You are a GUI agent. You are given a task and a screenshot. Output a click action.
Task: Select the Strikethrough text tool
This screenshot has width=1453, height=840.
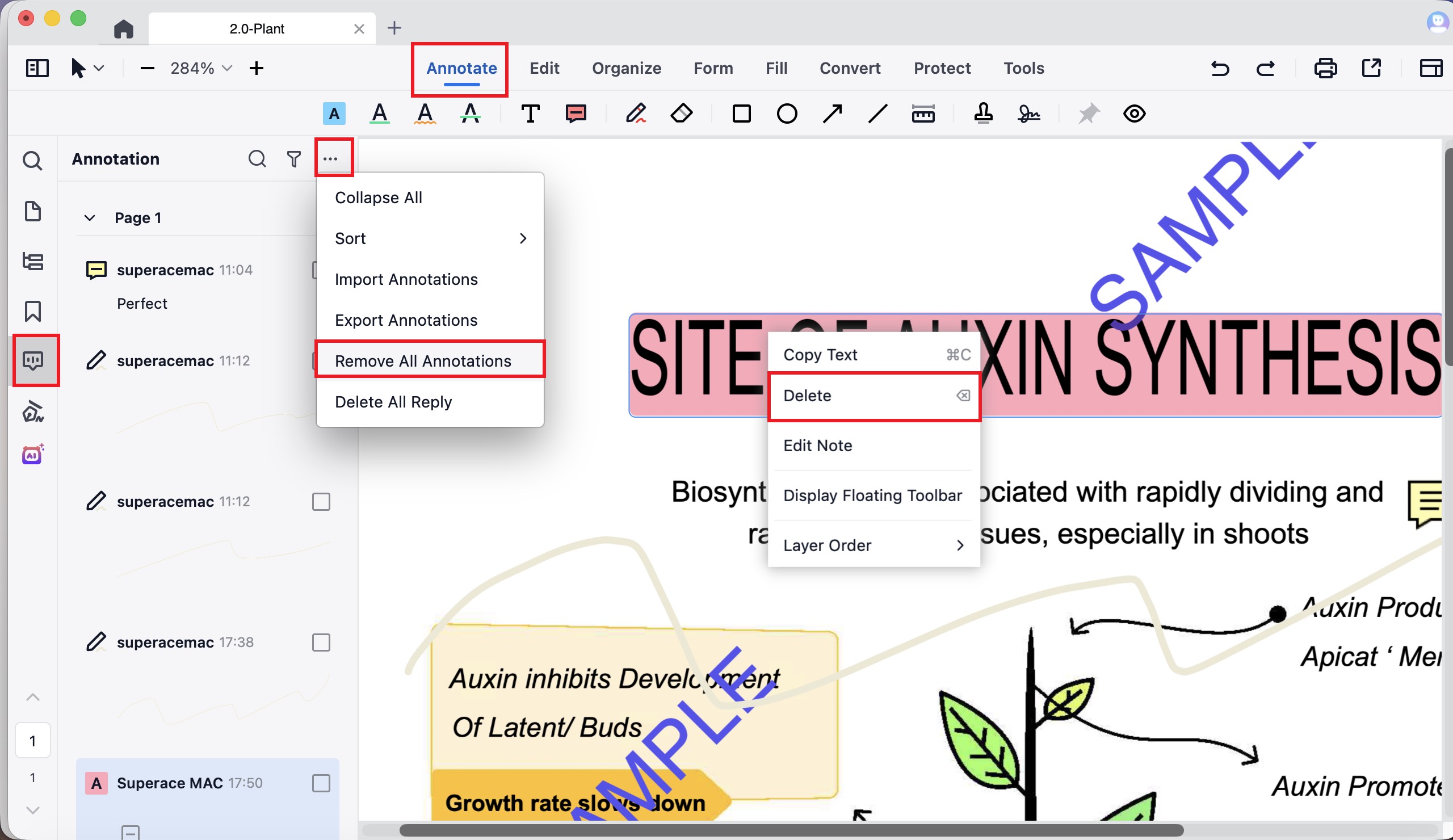[x=471, y=114]
